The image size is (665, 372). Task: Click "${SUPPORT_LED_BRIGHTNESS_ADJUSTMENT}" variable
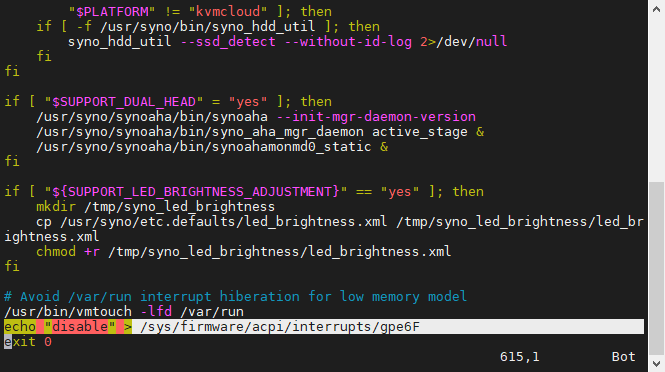196,192
